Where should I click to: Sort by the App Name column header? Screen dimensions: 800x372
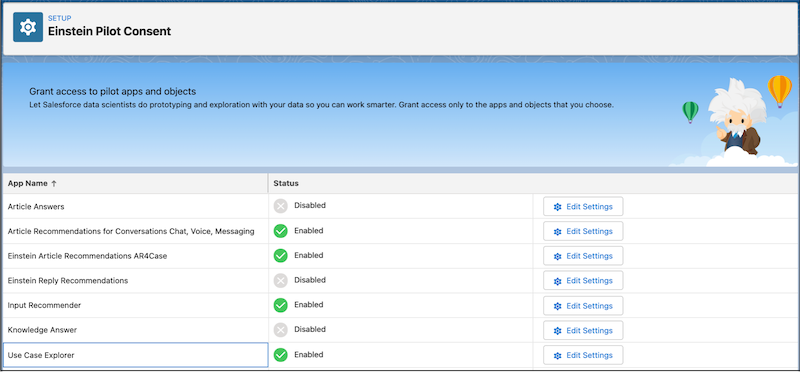pos(135,183)
